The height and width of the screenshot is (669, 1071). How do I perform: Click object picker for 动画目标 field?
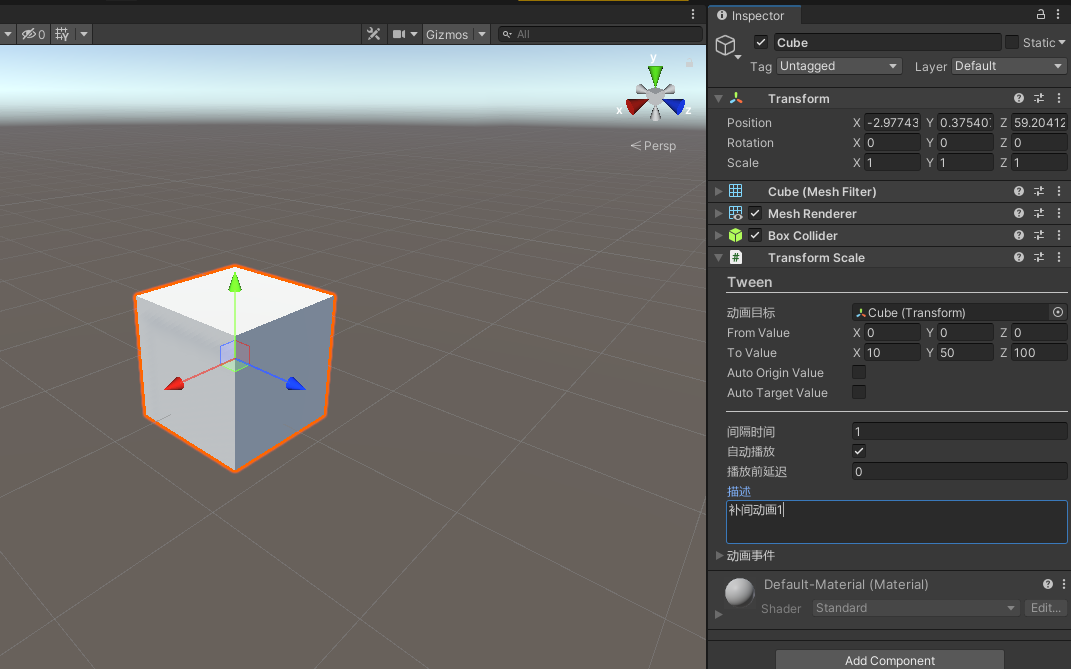(1057, 312)
